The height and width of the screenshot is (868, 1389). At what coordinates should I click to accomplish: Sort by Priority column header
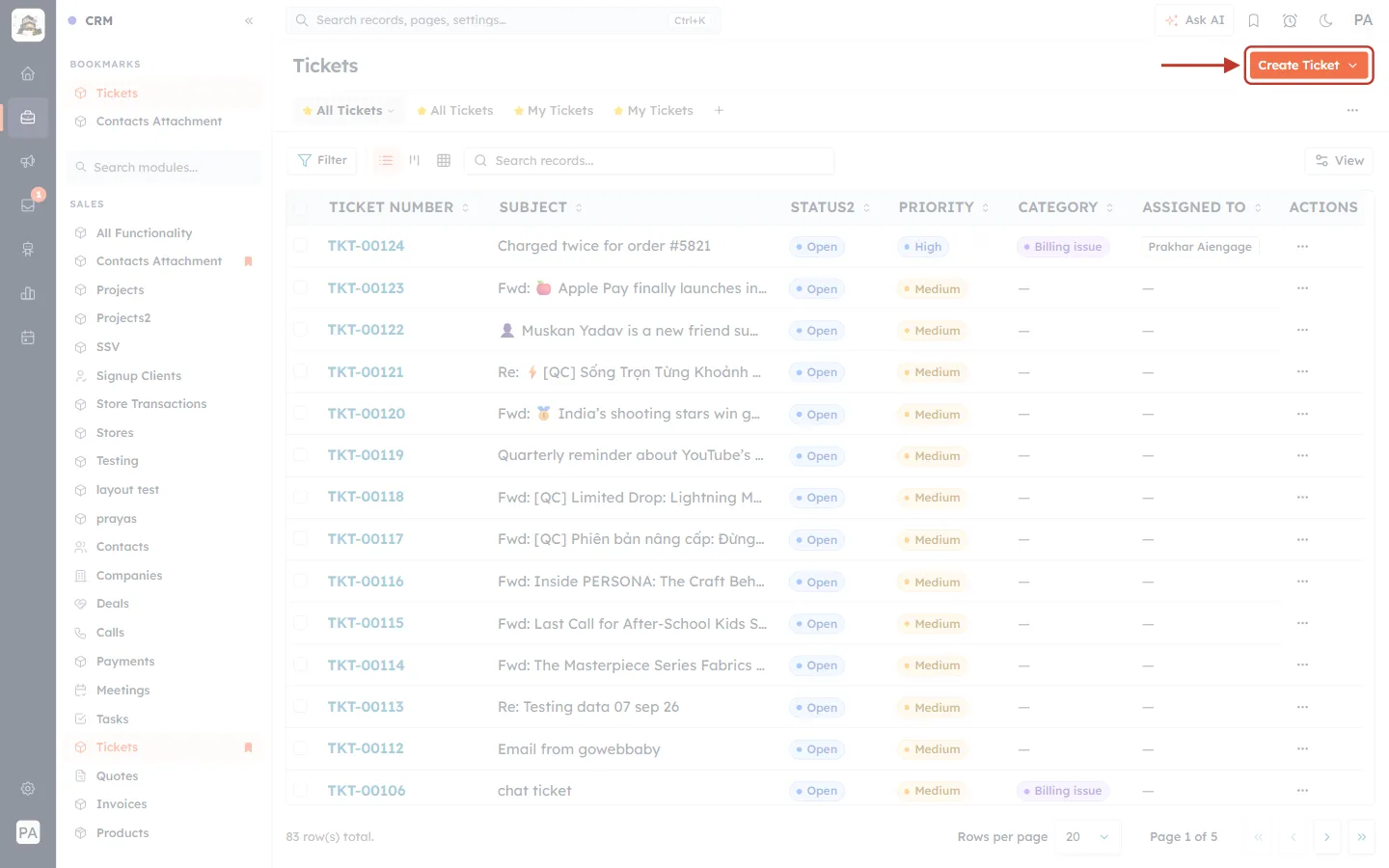[x=943, y=207]
